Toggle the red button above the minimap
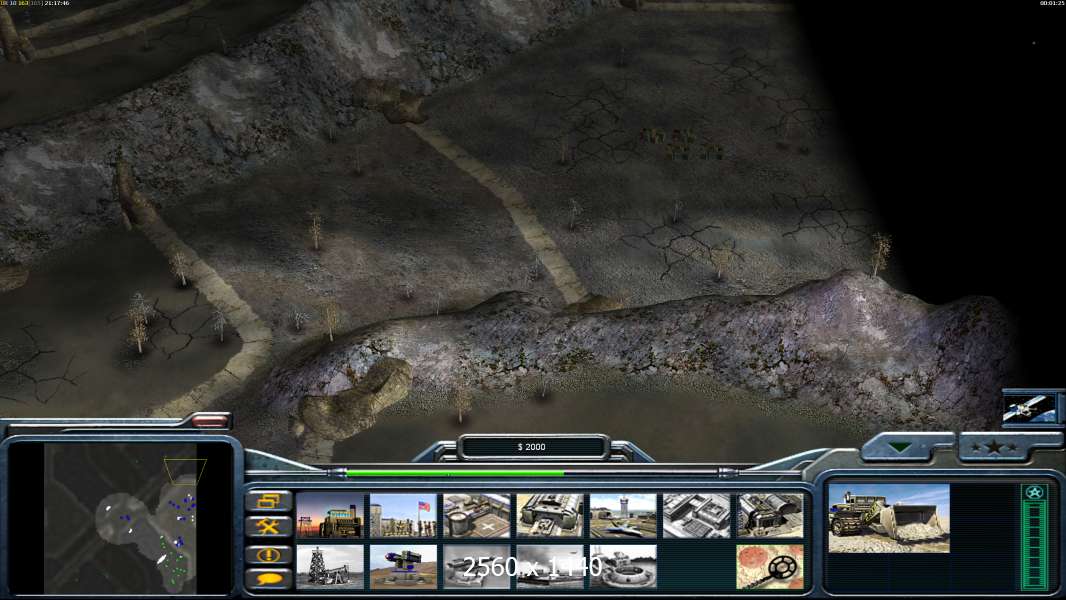Viewport: 1066px width, 600px height. click(209, 421)
